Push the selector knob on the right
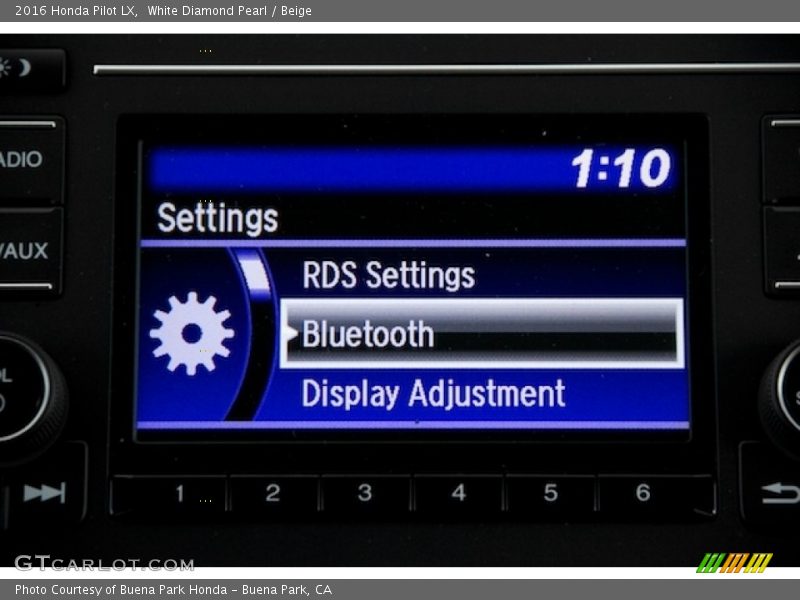 pos(783,394)
